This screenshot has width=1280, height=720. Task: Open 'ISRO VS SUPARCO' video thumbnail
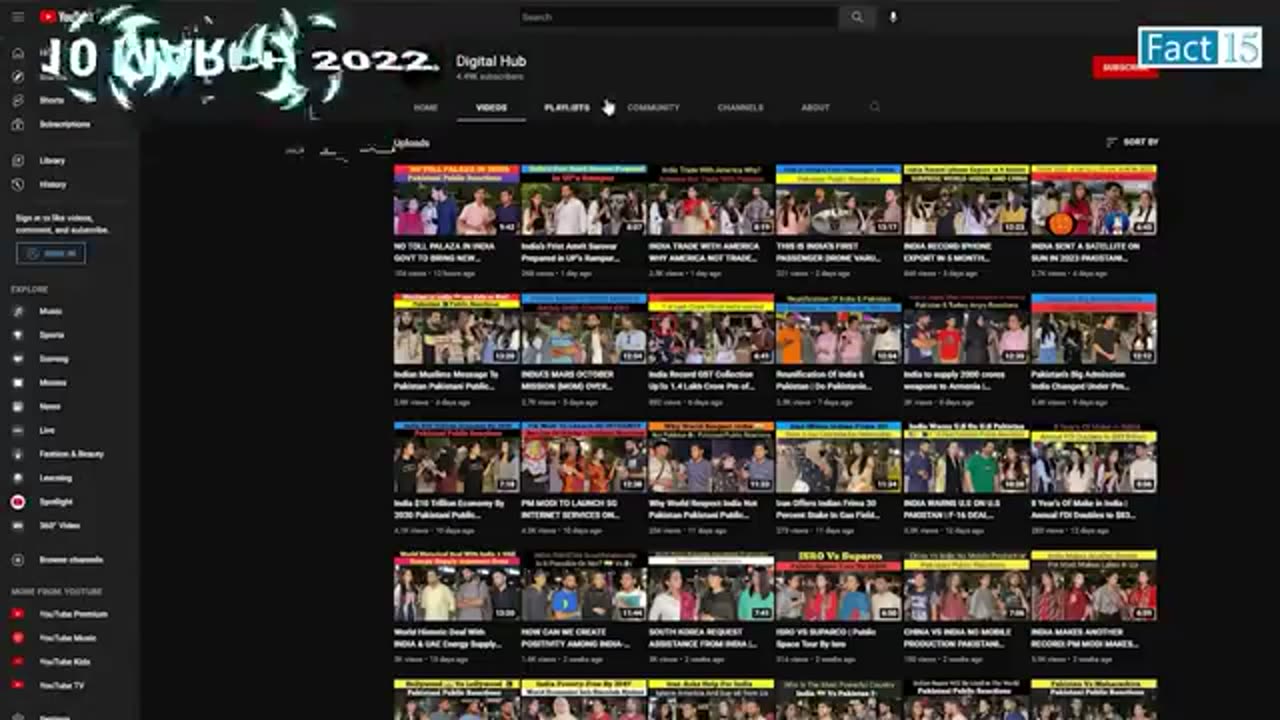click(x=839, y=586)
